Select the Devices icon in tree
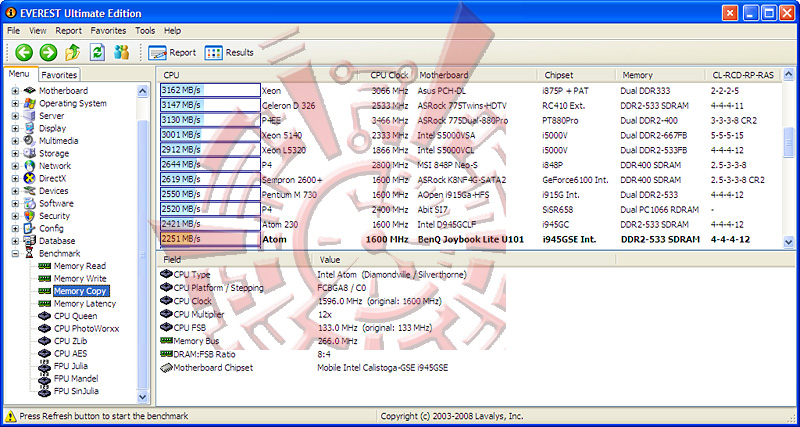The height and width of the screenshot is (427, 800). click(x=30, y=191)
